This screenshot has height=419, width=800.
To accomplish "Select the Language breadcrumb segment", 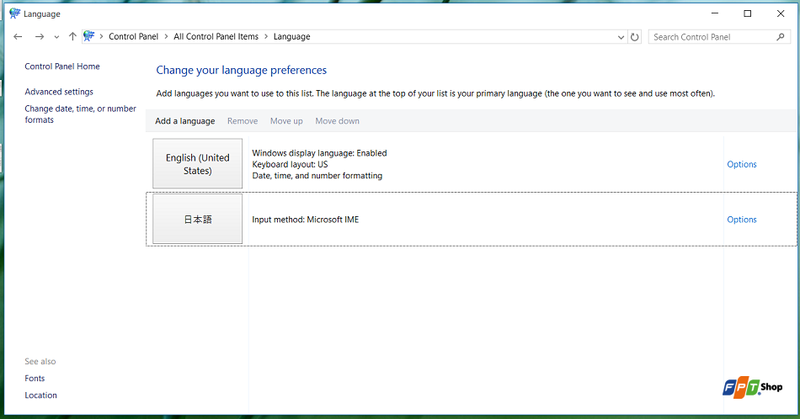I will click(x=291, y=37).
